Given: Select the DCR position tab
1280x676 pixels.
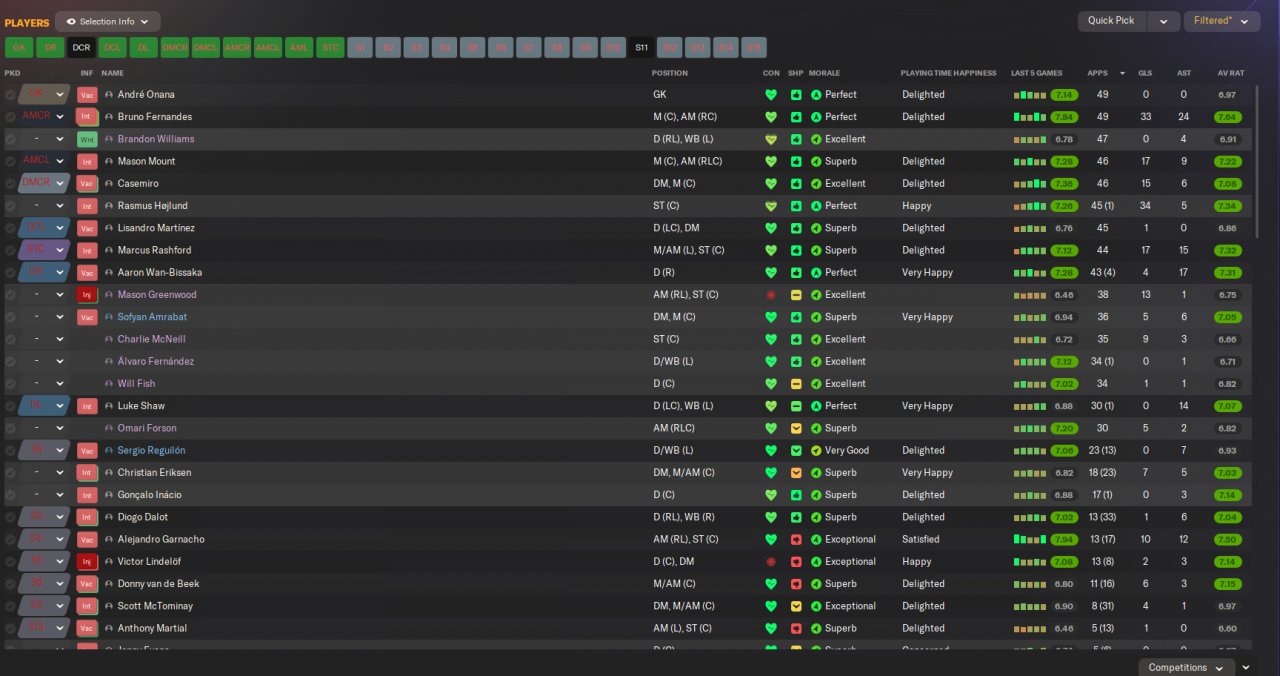Looking at the screenshot, I should coord(81,47).
